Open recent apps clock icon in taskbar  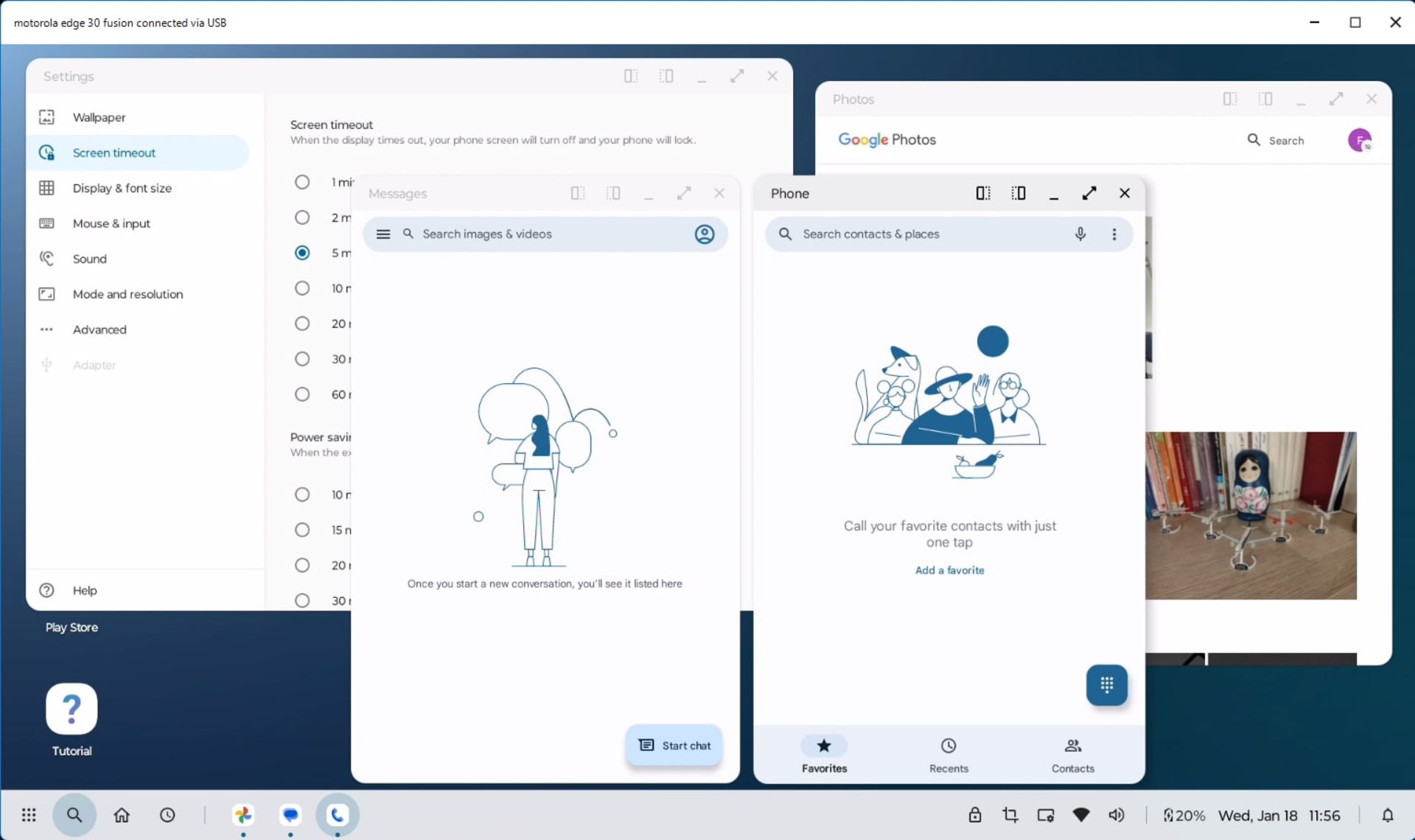pos(167,815)
